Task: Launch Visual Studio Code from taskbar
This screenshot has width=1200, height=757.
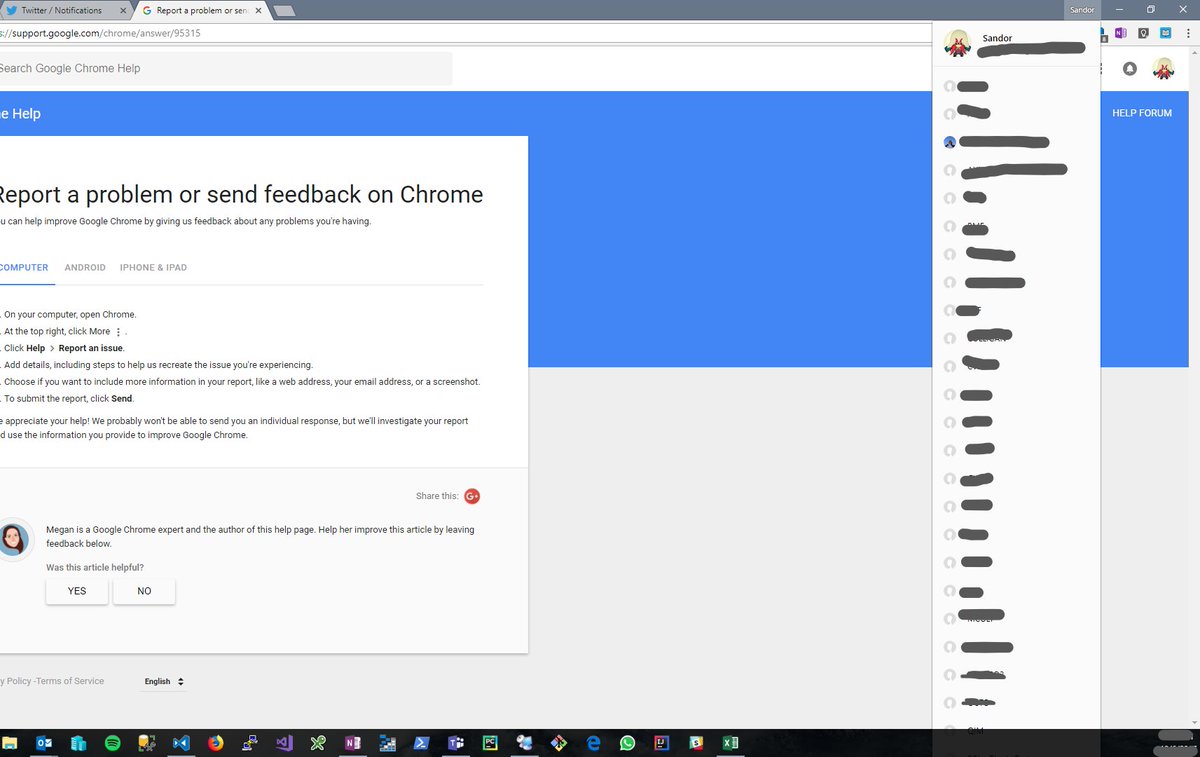Action: (x=181, y=743)
